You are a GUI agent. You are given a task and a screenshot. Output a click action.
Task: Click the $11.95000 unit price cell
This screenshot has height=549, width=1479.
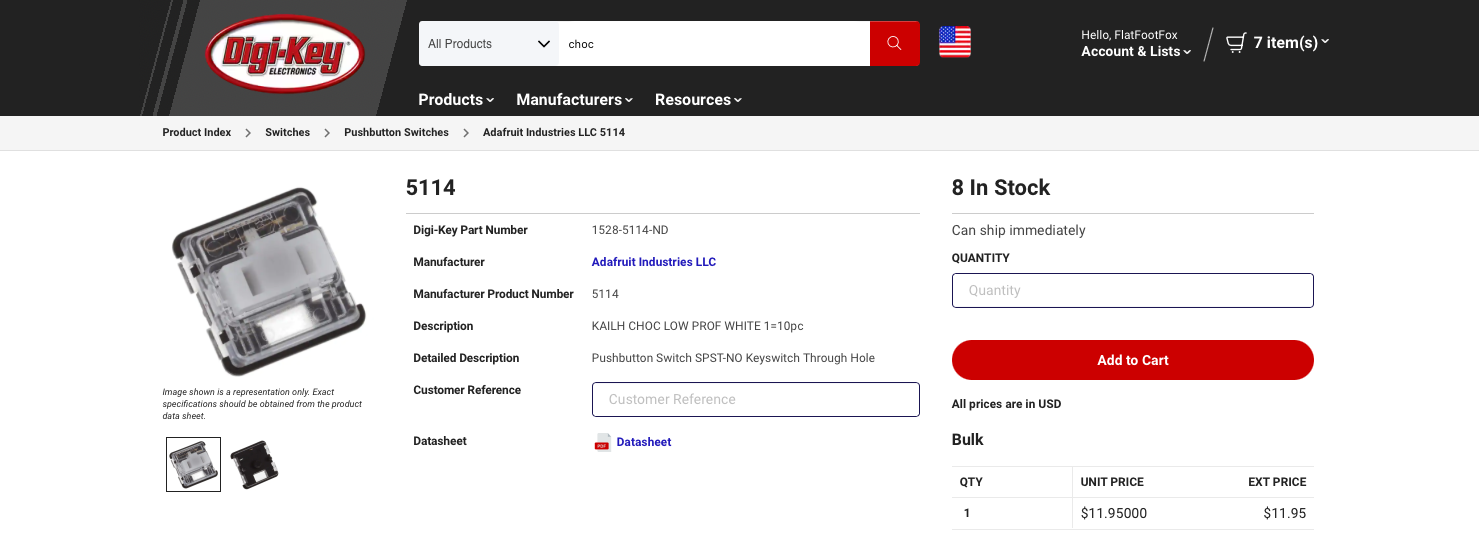[x=1114, y=514]
